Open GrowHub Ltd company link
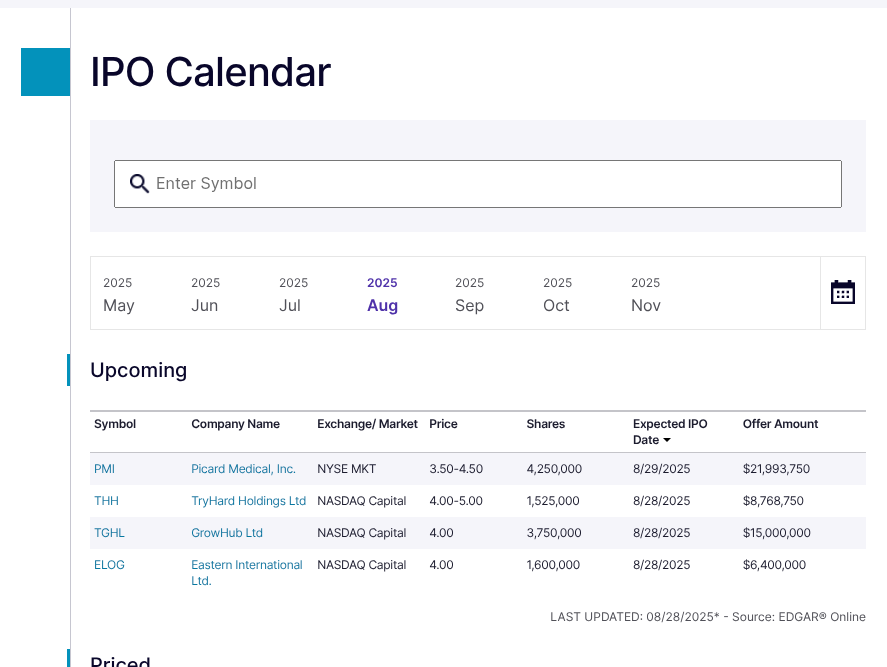The height and width of the screenshot is (667, 887). point(227,533)
